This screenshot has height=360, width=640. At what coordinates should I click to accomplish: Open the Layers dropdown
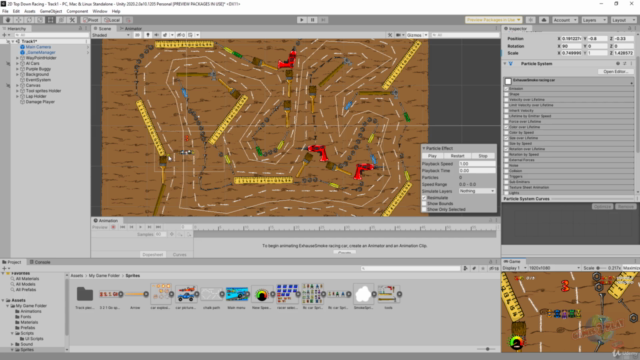click(594, 20)
